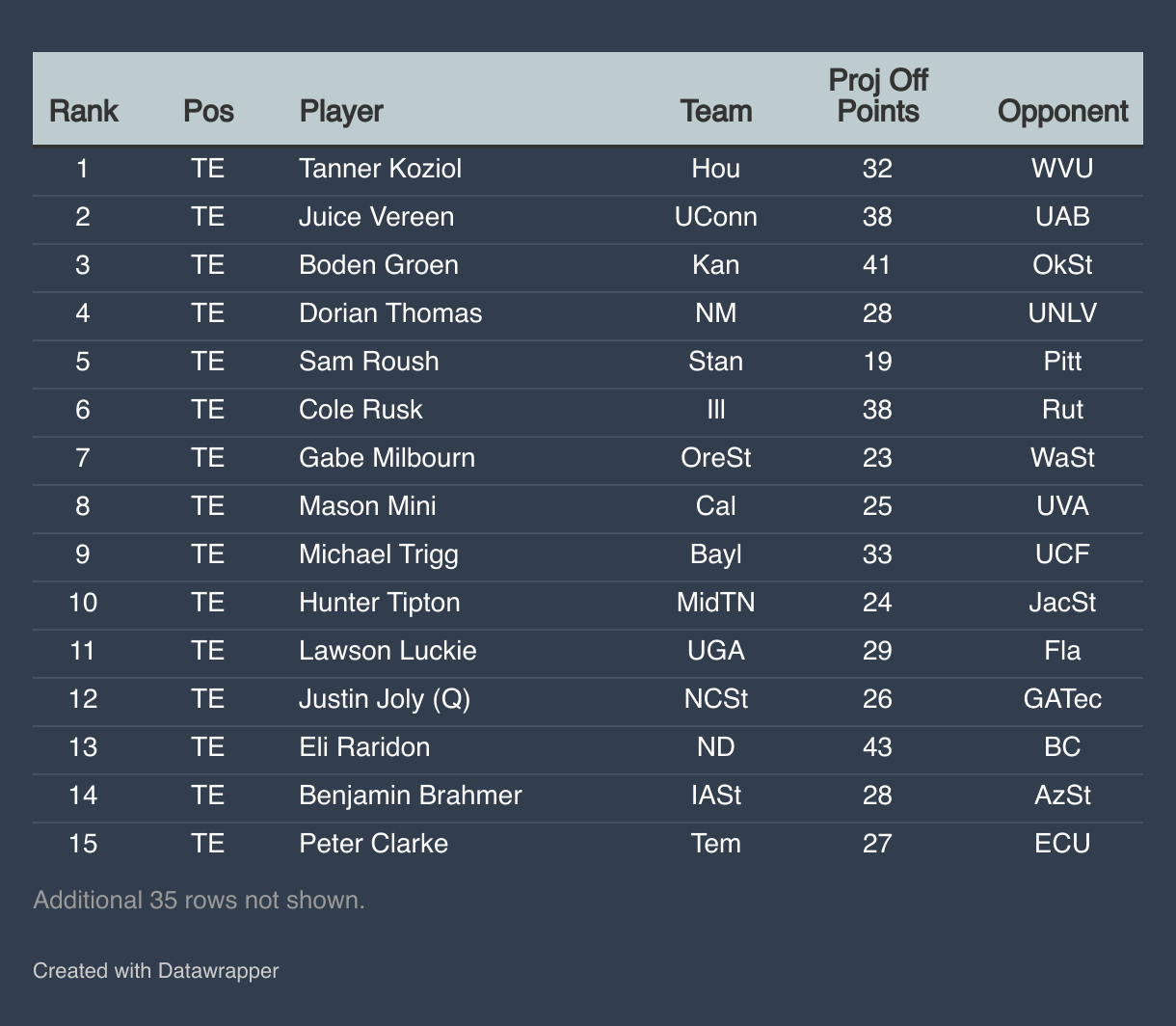This screenshot has width=1176, height=1026.
Task: Select Sam Roush in the table
Action: pyautogui.click(x=369, y=362)
